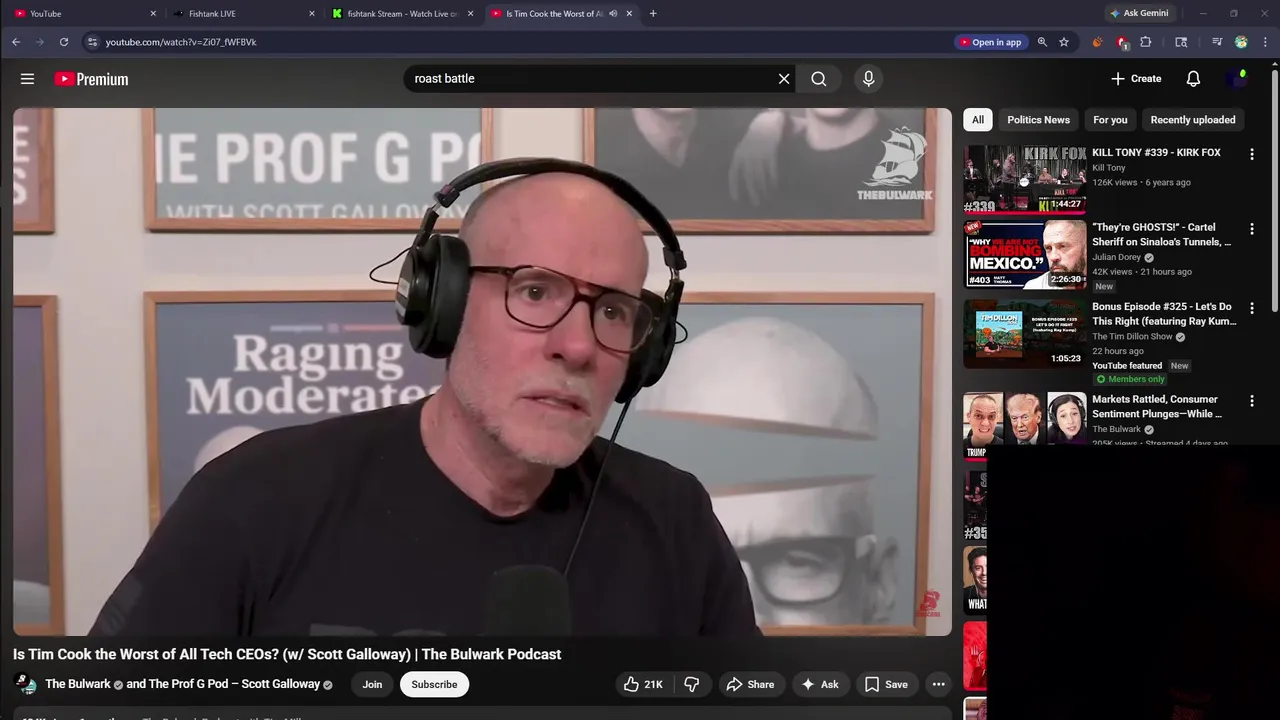
Task: Click the page vertical scrollbar
Action: click(x=1274, y=190)
